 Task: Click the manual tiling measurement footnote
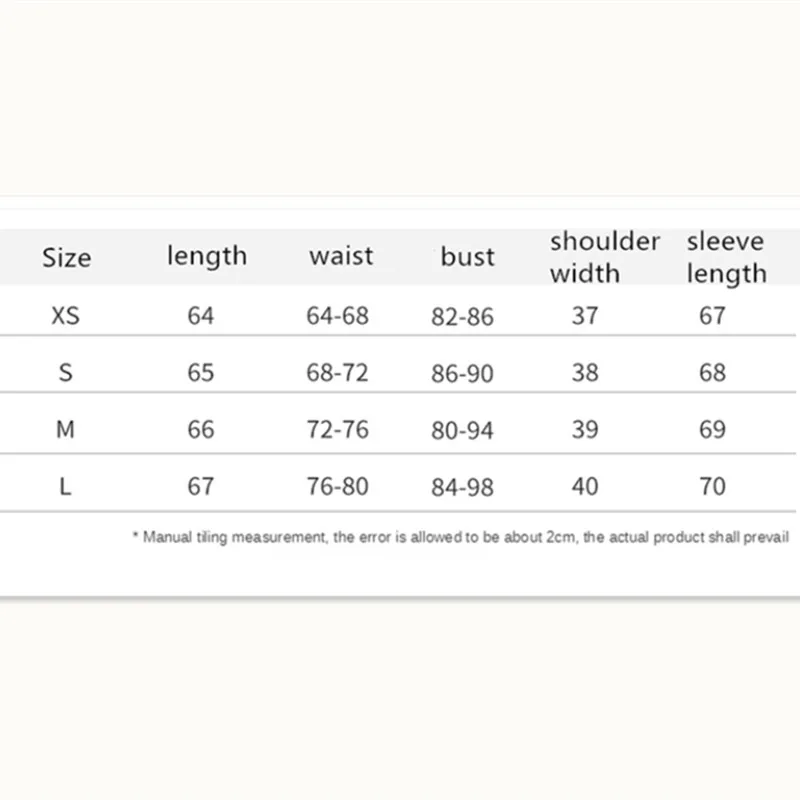(461, 538)
